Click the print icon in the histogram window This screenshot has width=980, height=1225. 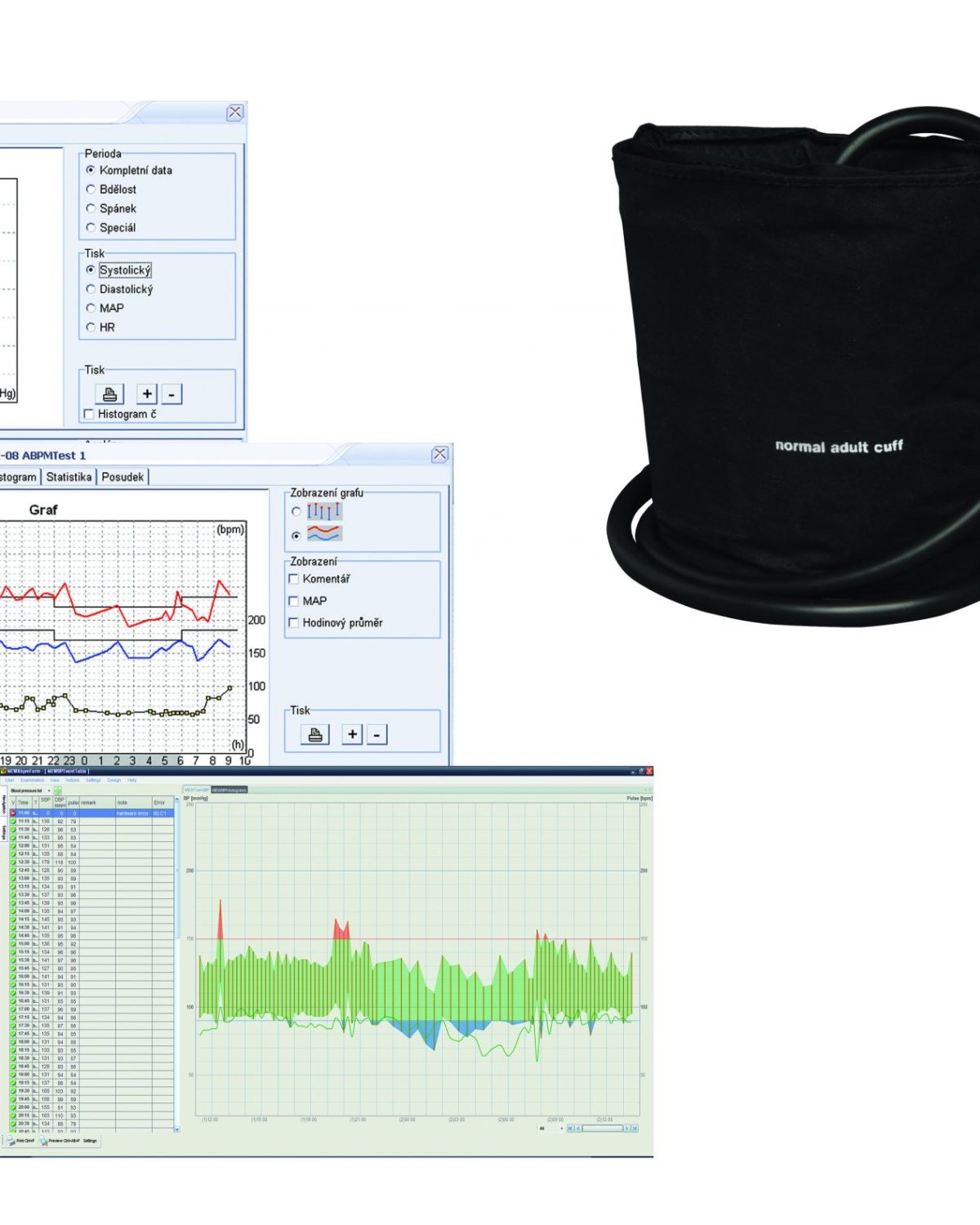(109, 394)
